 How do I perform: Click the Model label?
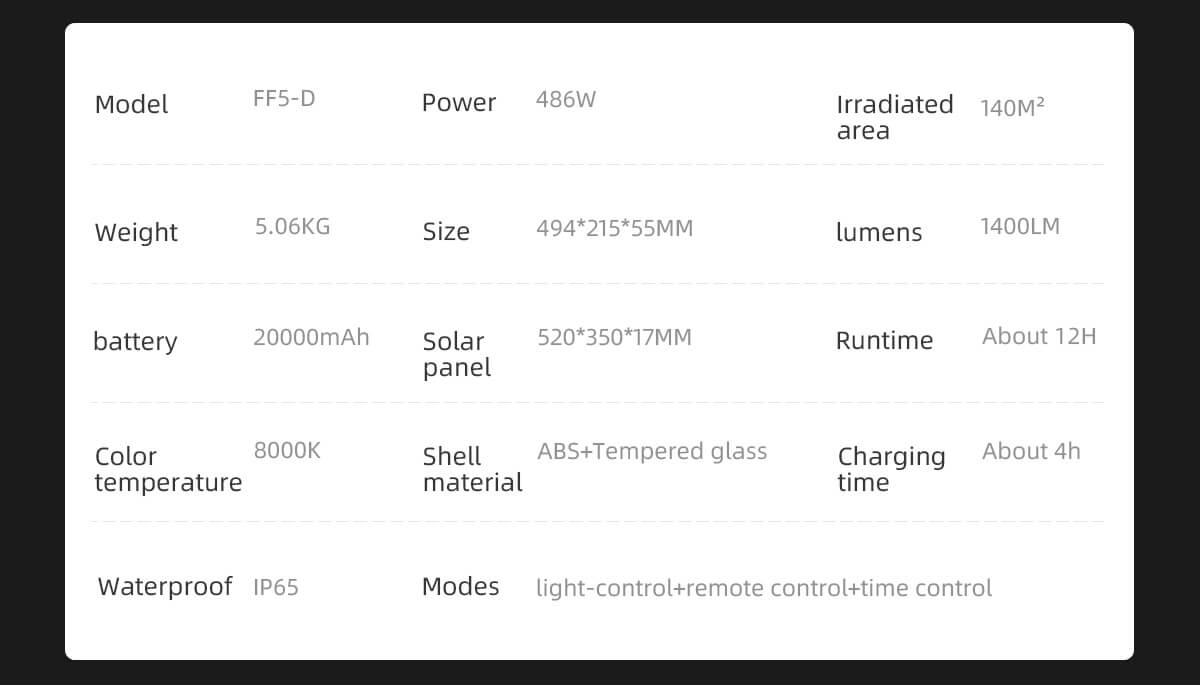click(x=131, y=105)
